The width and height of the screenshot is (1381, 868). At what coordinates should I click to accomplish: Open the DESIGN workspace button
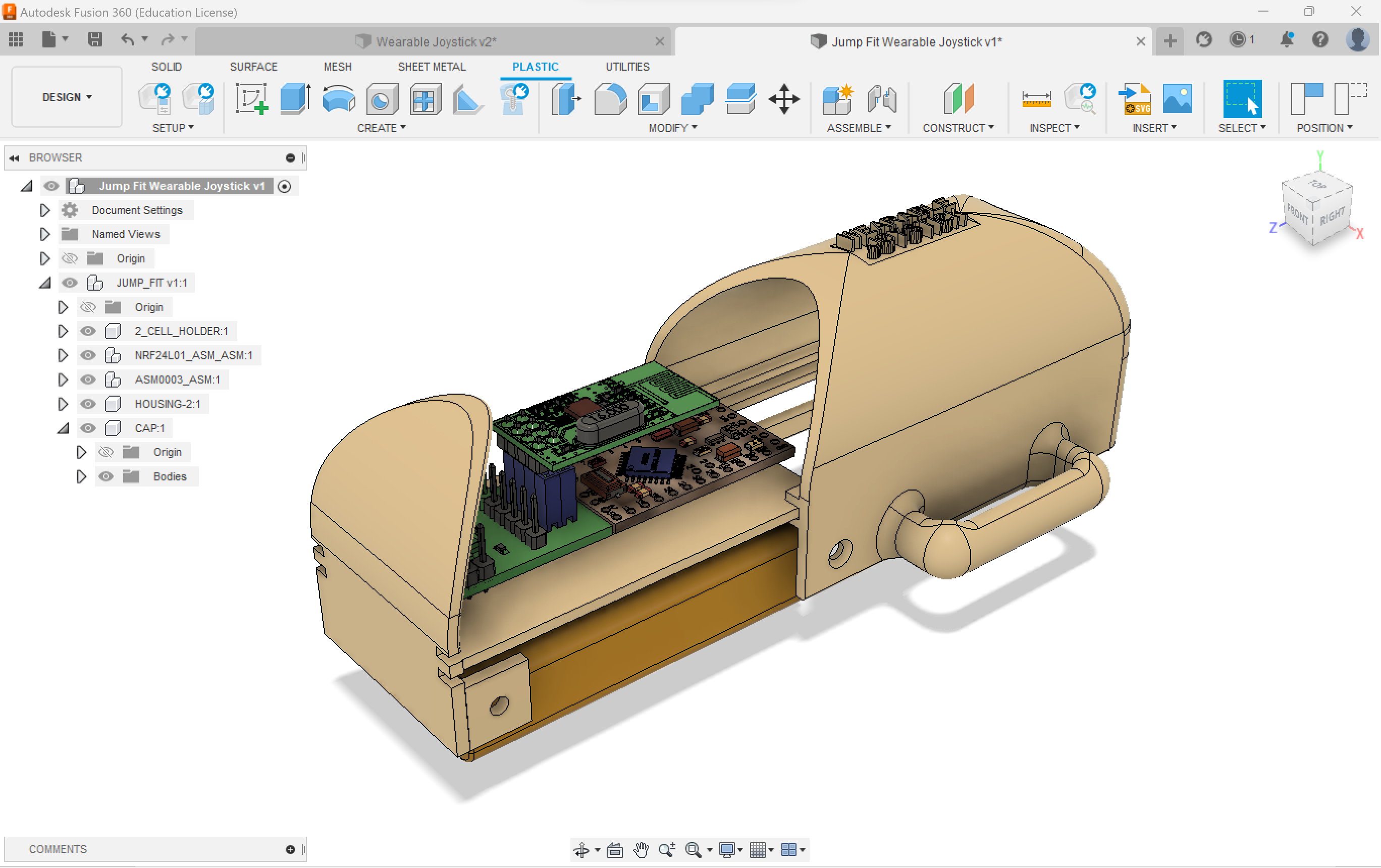coord(67,97)
